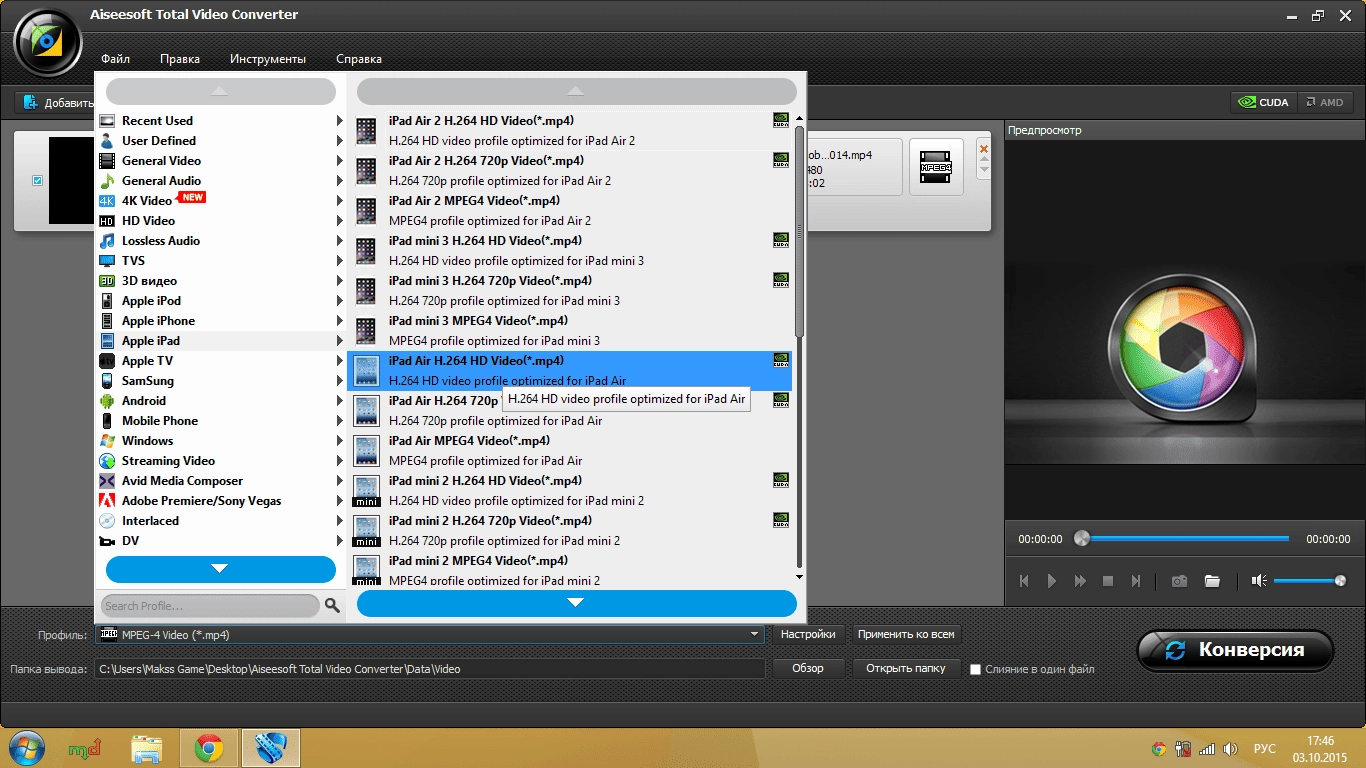
Task: Click the MPEG4 format icon on the file item
Action: point(936,167)
